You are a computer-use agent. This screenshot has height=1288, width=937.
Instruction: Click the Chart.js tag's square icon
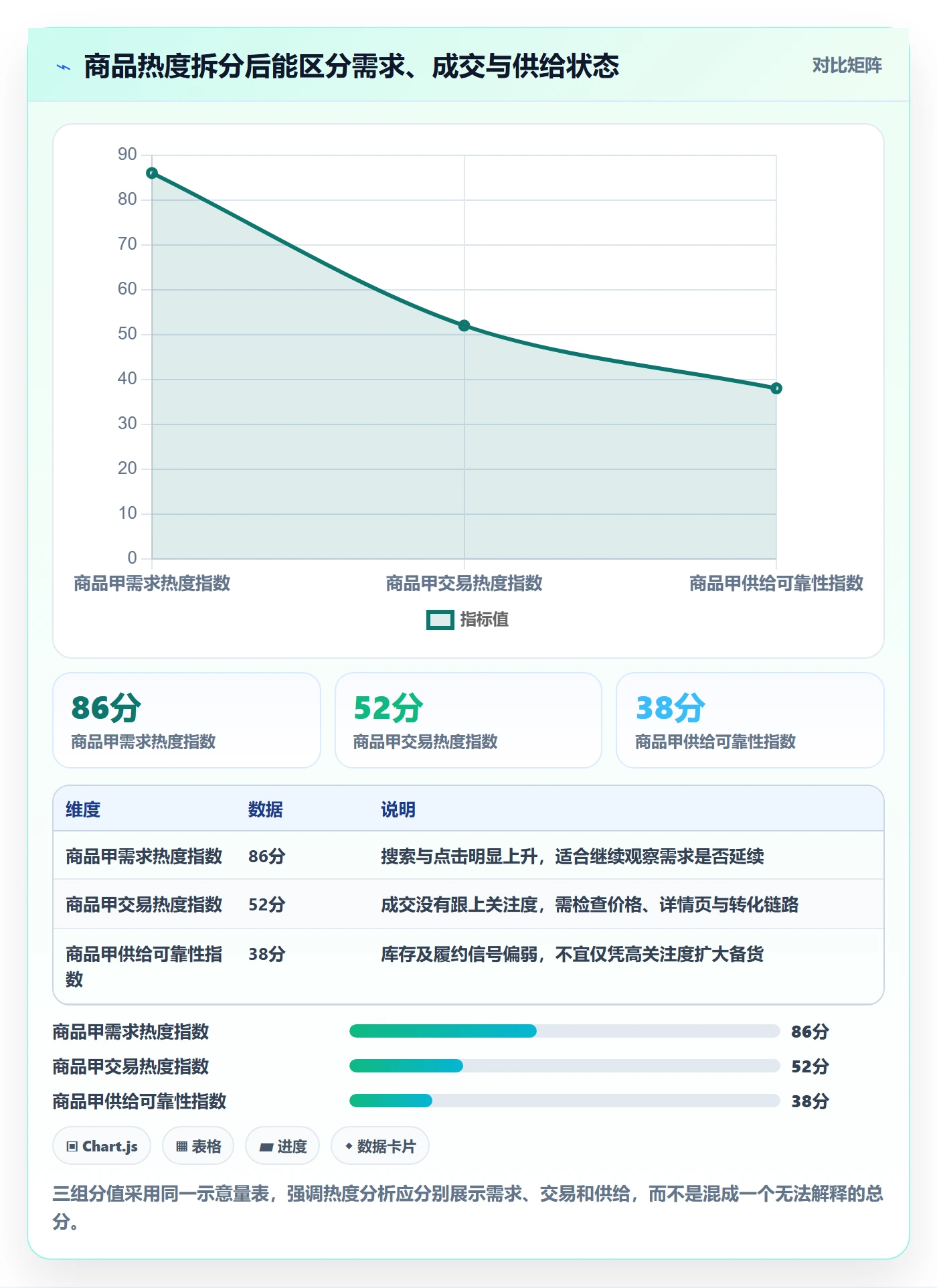(72, 1147)
